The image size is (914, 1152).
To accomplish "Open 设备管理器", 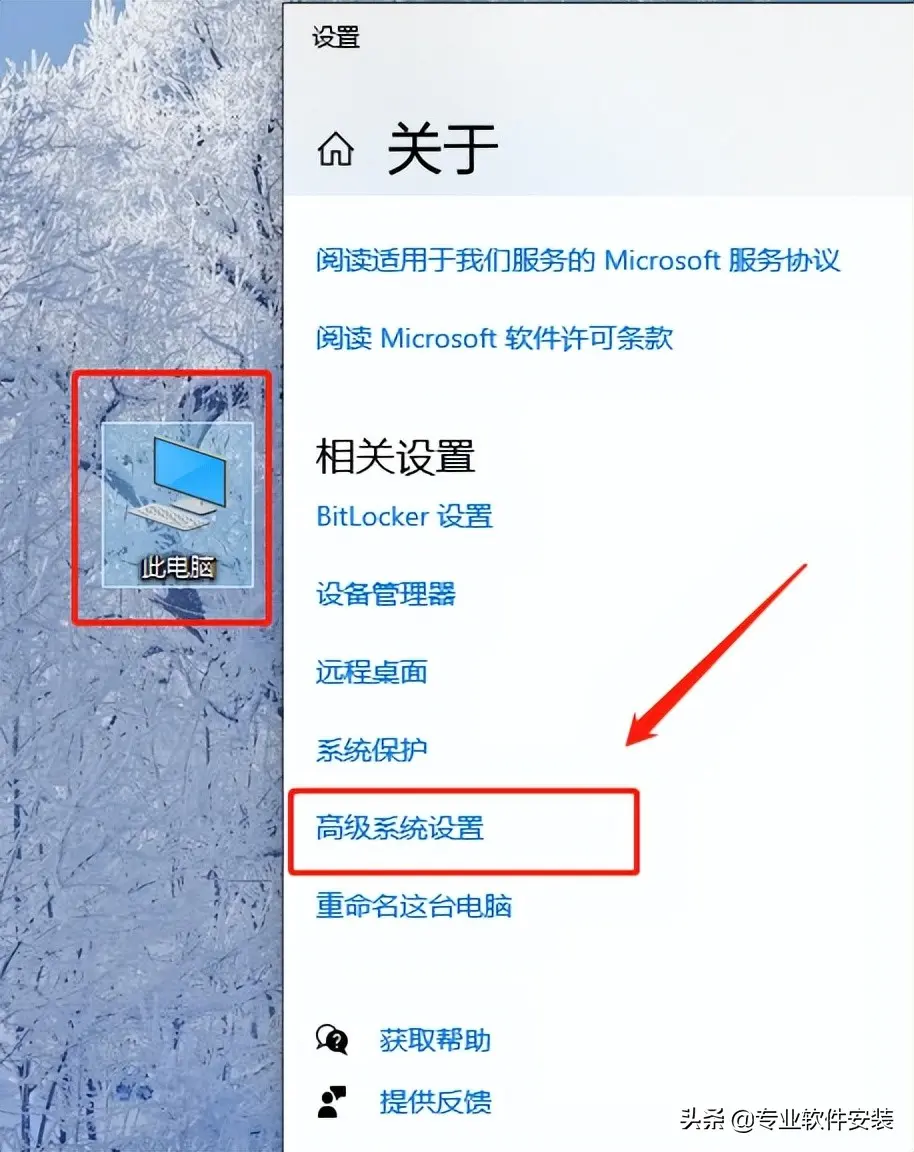I will click(386, 594).
